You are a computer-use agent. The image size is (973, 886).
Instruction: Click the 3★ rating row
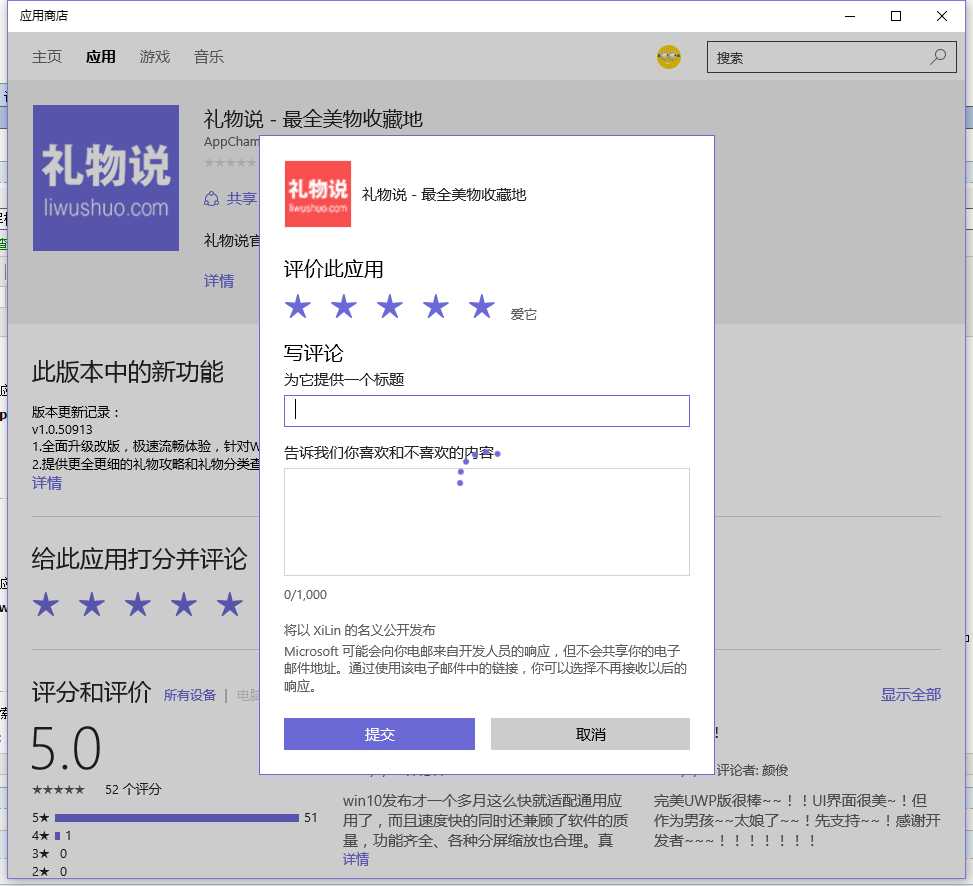50,854
